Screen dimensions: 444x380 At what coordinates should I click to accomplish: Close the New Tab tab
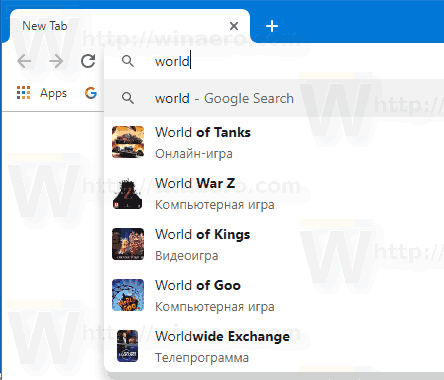pyautogui.click(x=234, y=26)
